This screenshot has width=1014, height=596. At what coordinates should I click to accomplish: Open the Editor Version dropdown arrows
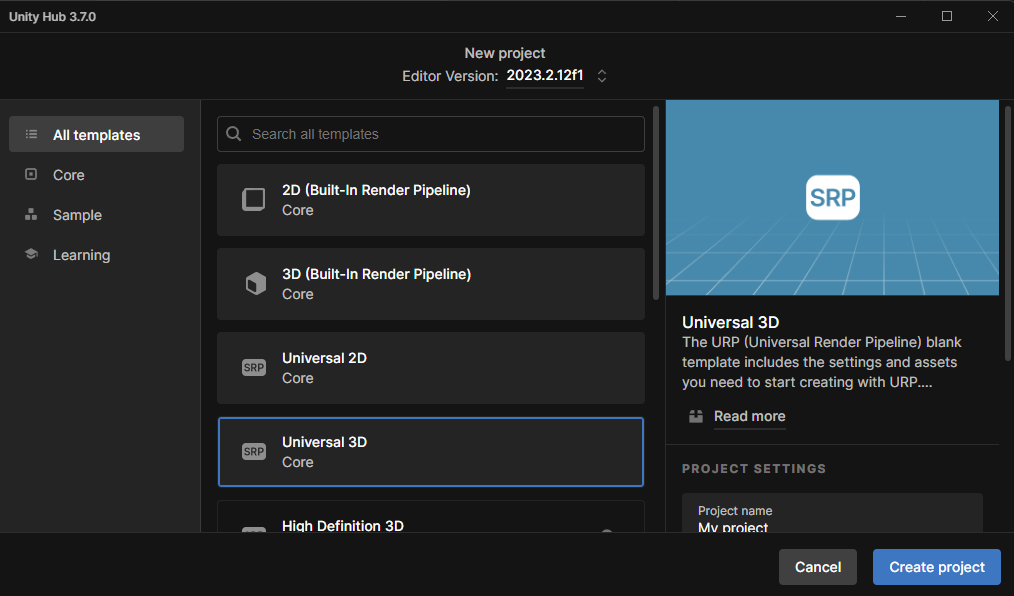coord(601,76)
